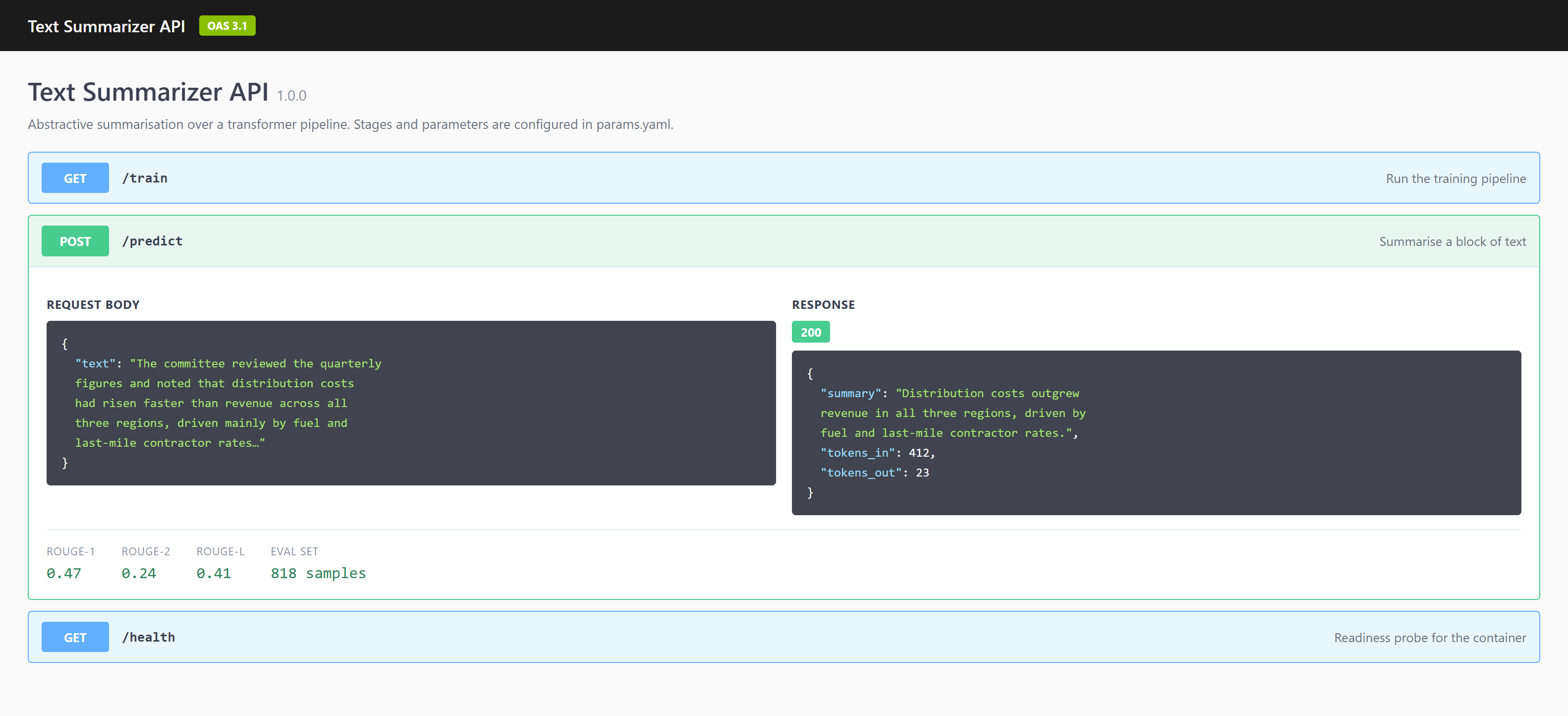Screen dimensions: 1568x716
Task: Click the REQUEST BODY heading
Action: 93,304
